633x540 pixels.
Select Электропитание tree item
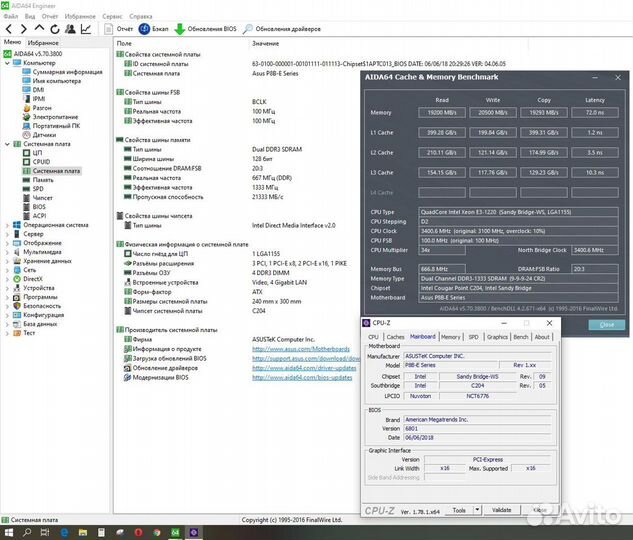(x=50, y=117)
